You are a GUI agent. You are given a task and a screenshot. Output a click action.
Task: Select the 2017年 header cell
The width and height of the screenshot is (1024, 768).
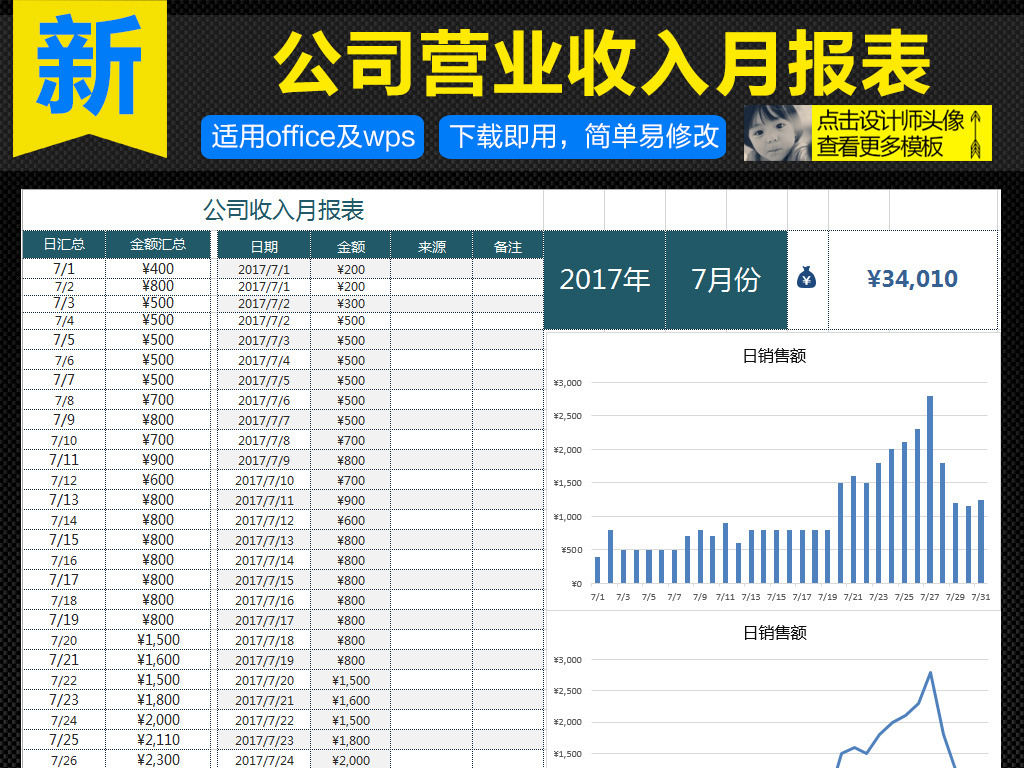click(604, 279)
